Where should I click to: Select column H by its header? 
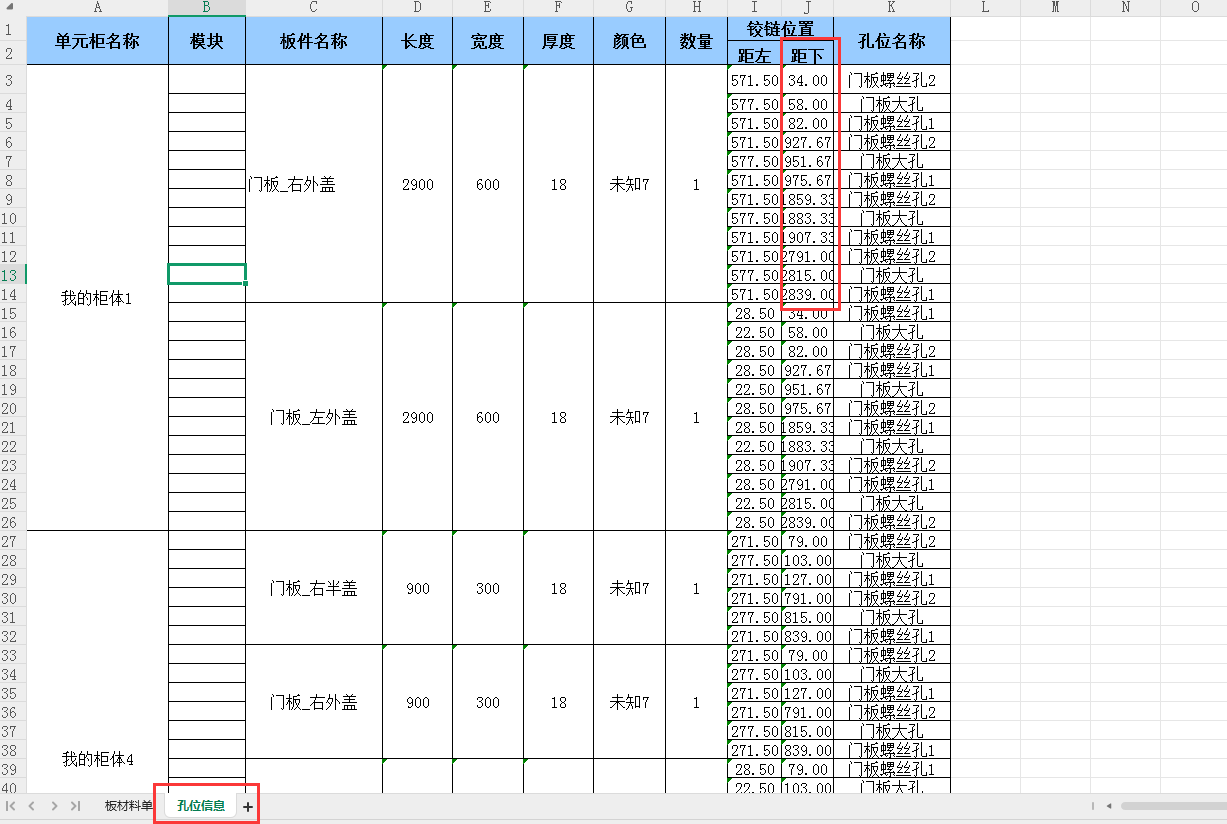[696, 7]
